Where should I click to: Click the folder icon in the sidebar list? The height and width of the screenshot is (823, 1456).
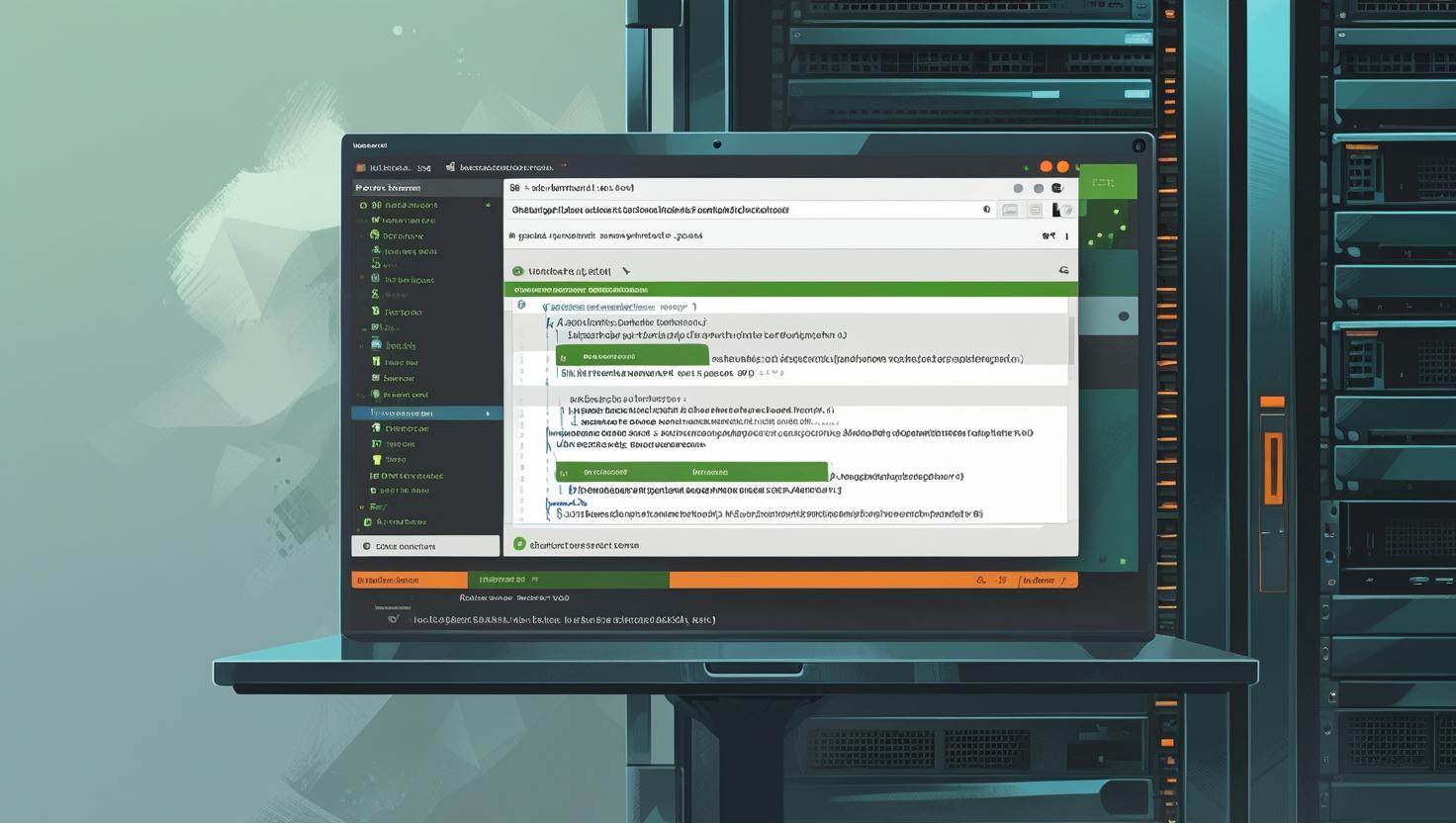click(376, 344)
